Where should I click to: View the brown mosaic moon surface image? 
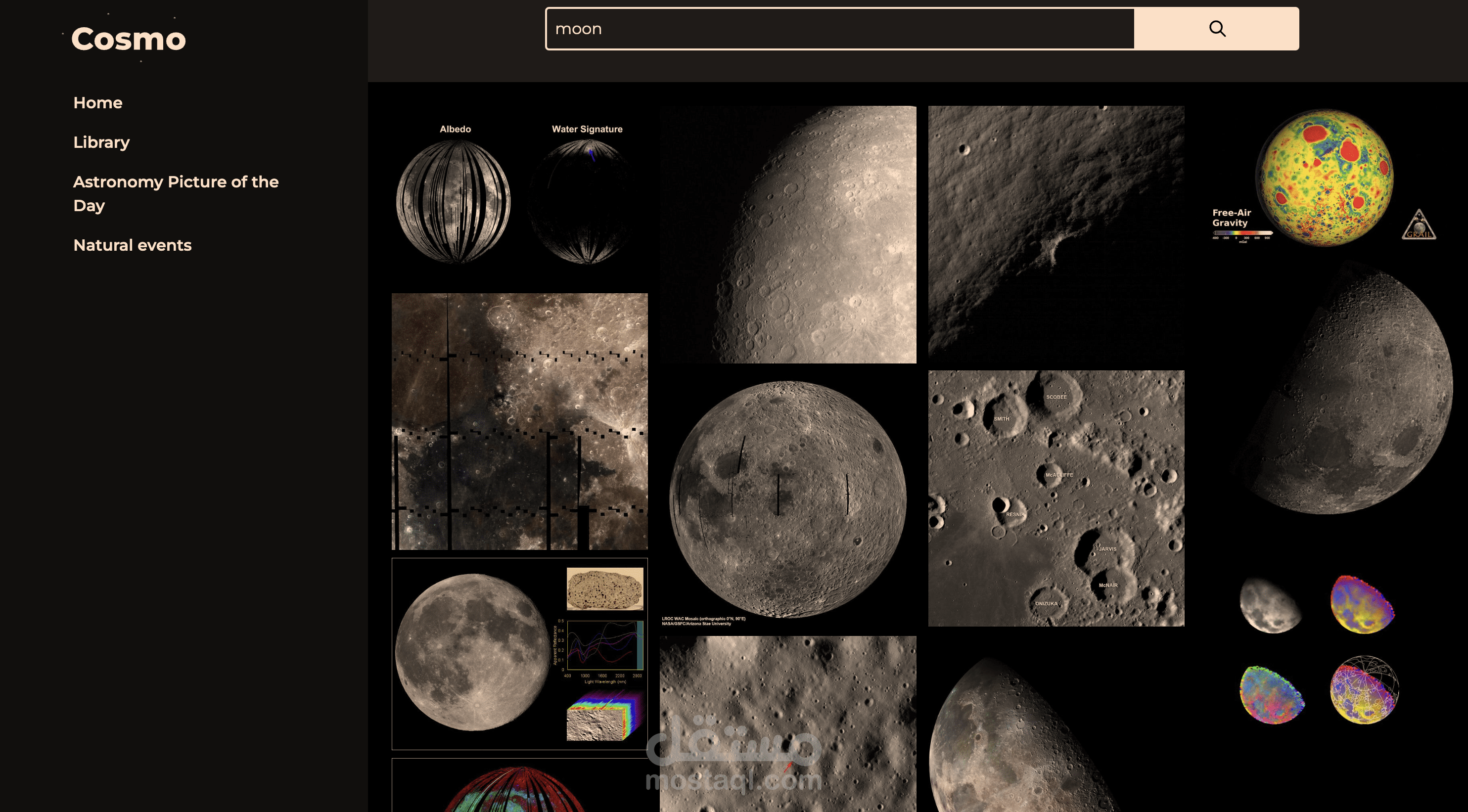(519, 421)
